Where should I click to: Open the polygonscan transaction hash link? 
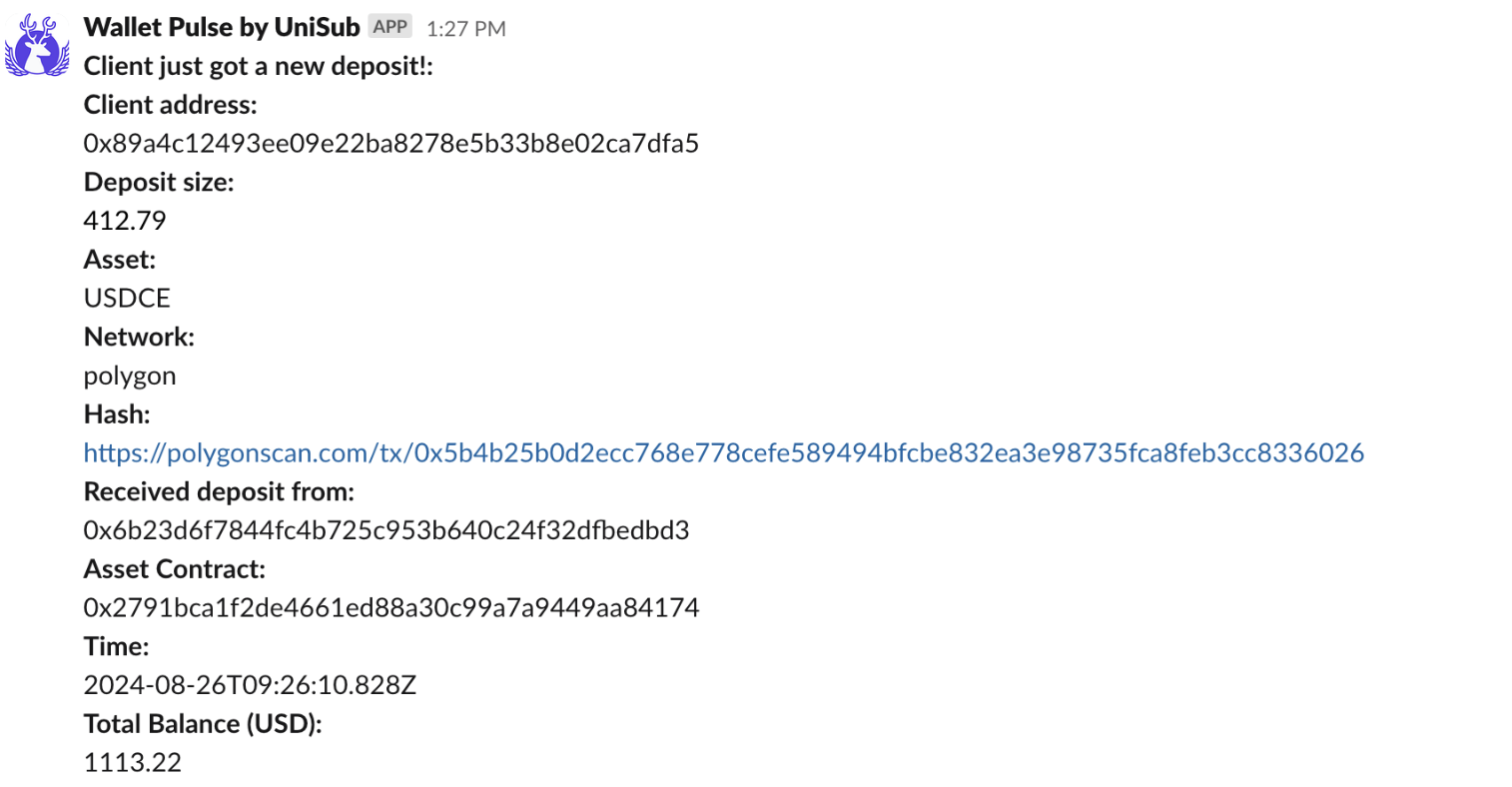tap(723, 452)
